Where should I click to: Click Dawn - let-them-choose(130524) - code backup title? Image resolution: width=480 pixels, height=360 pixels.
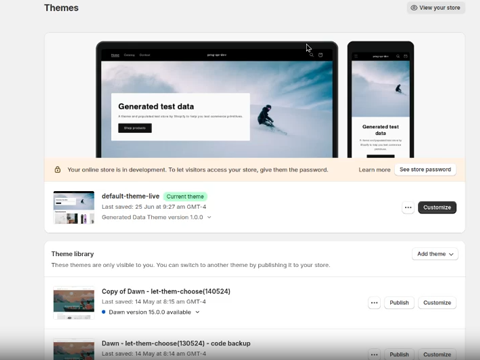(x=176, y=343)
